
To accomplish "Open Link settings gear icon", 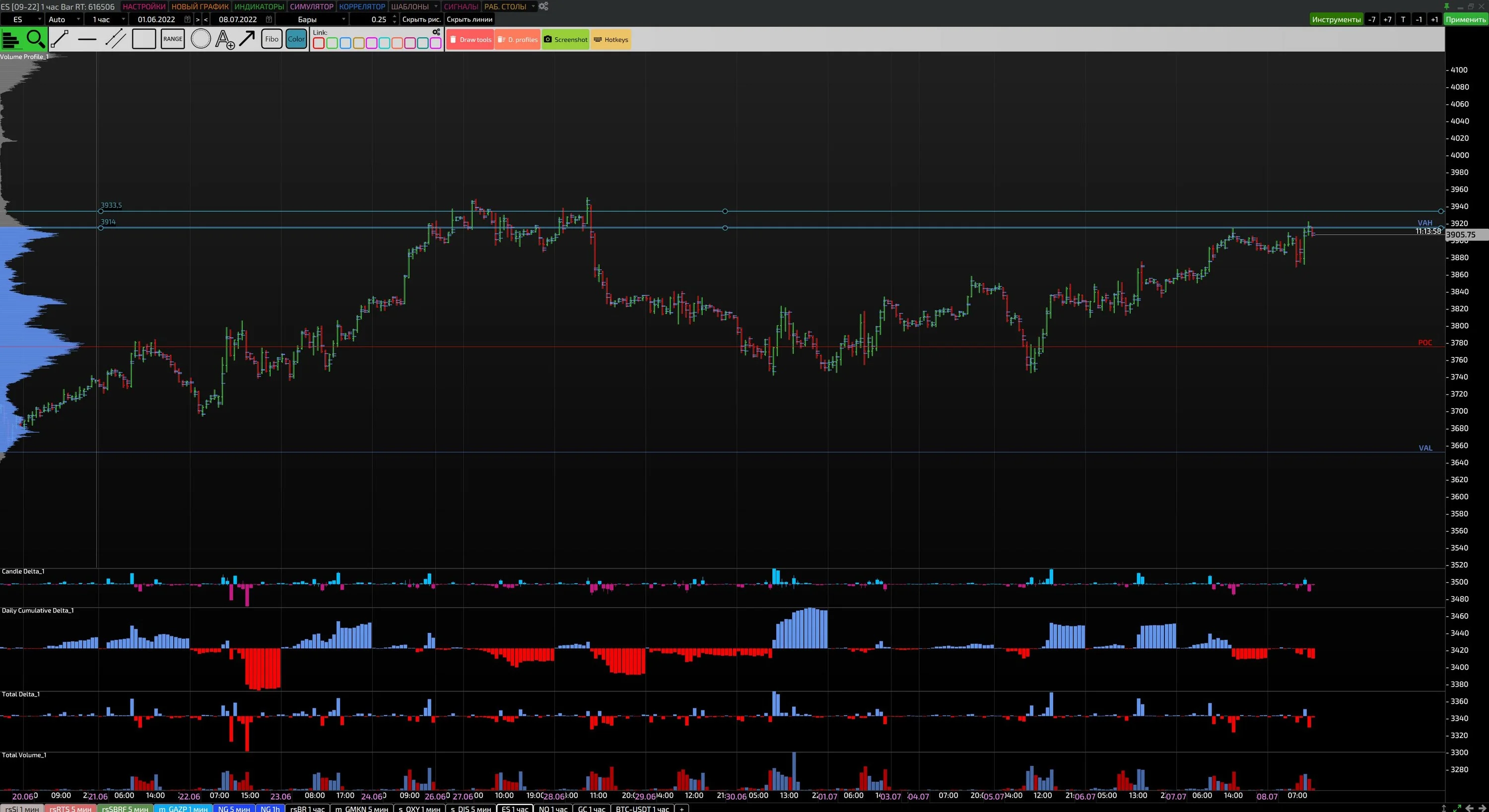I will 436,32.
